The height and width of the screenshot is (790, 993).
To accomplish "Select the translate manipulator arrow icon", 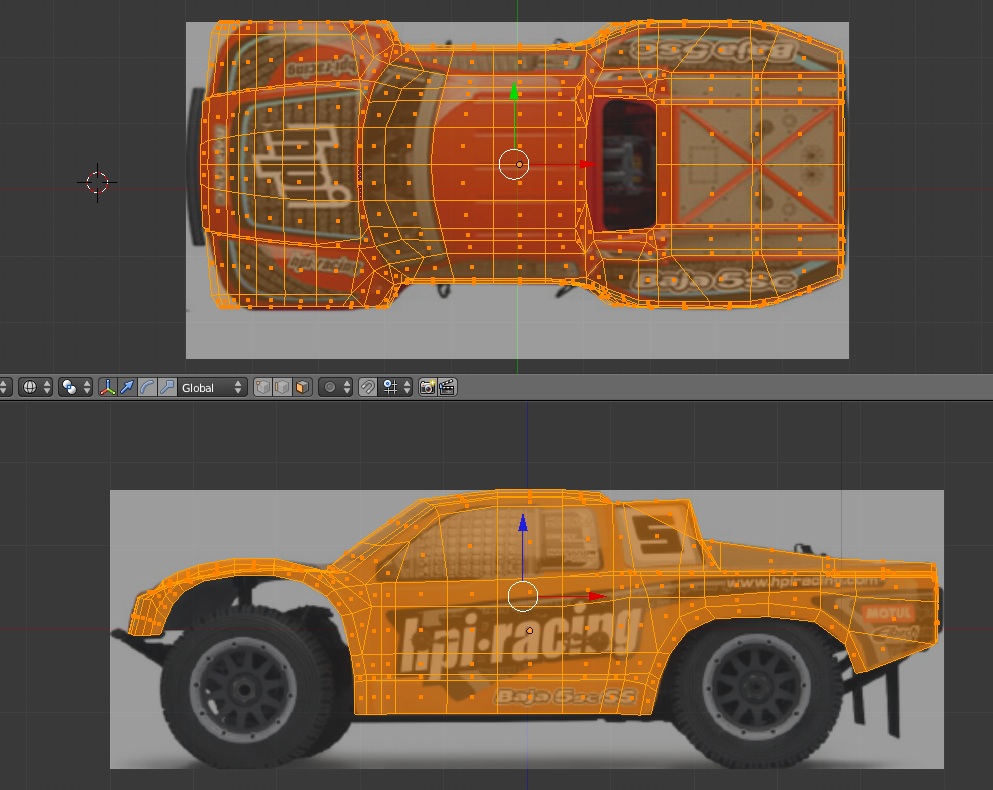I will click(x=127, y=387).
